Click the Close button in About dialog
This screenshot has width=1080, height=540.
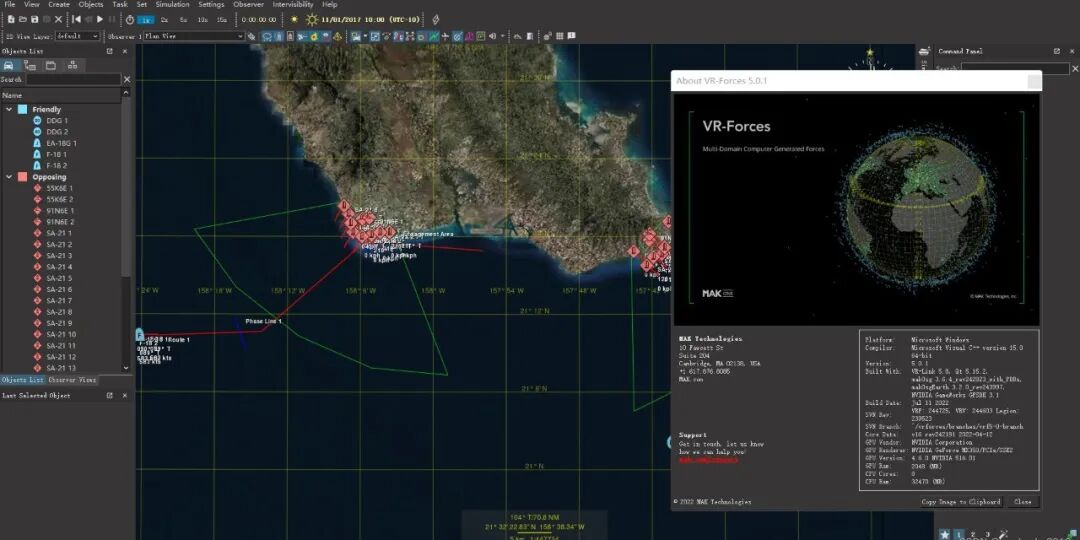1023,502
